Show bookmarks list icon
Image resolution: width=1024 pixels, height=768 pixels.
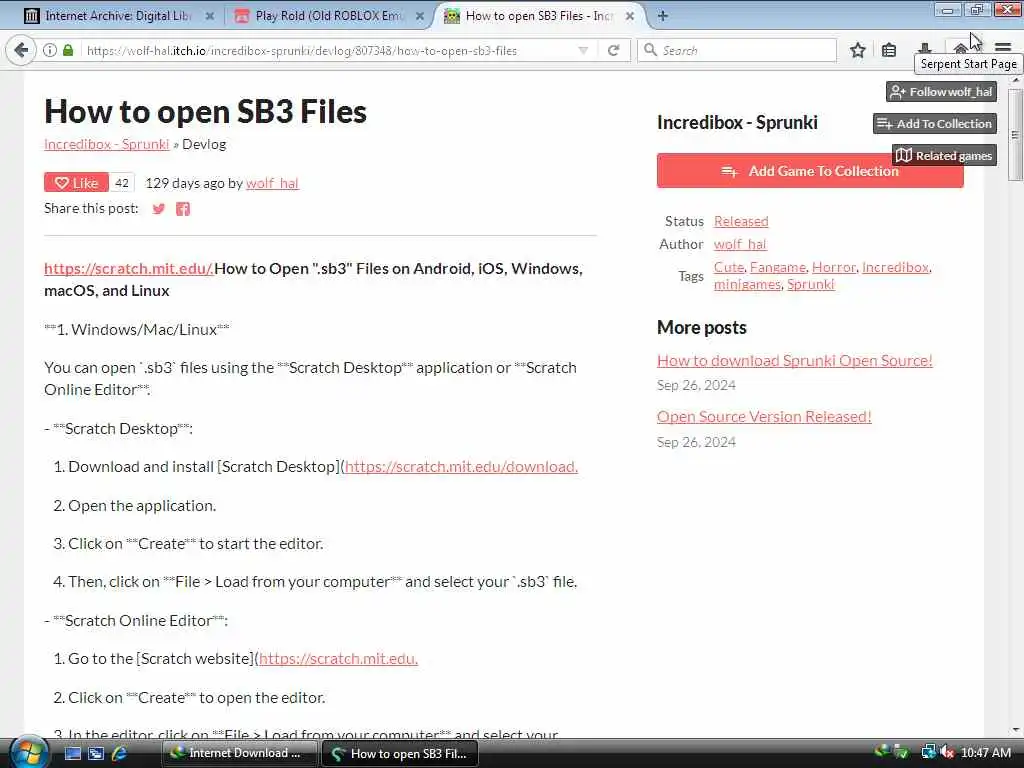(x=889, y=50)
